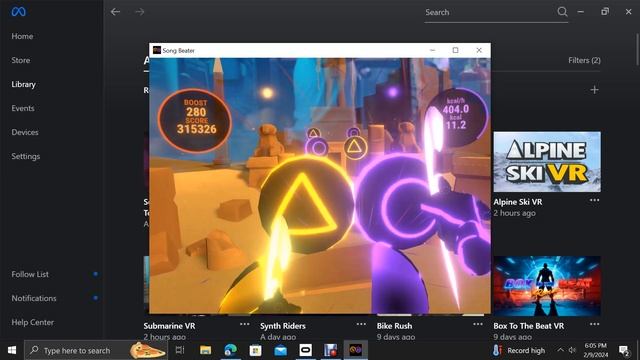Open the options menu for Submarine VR
This screenshot has height=360, width=640.
pos(244,324)
